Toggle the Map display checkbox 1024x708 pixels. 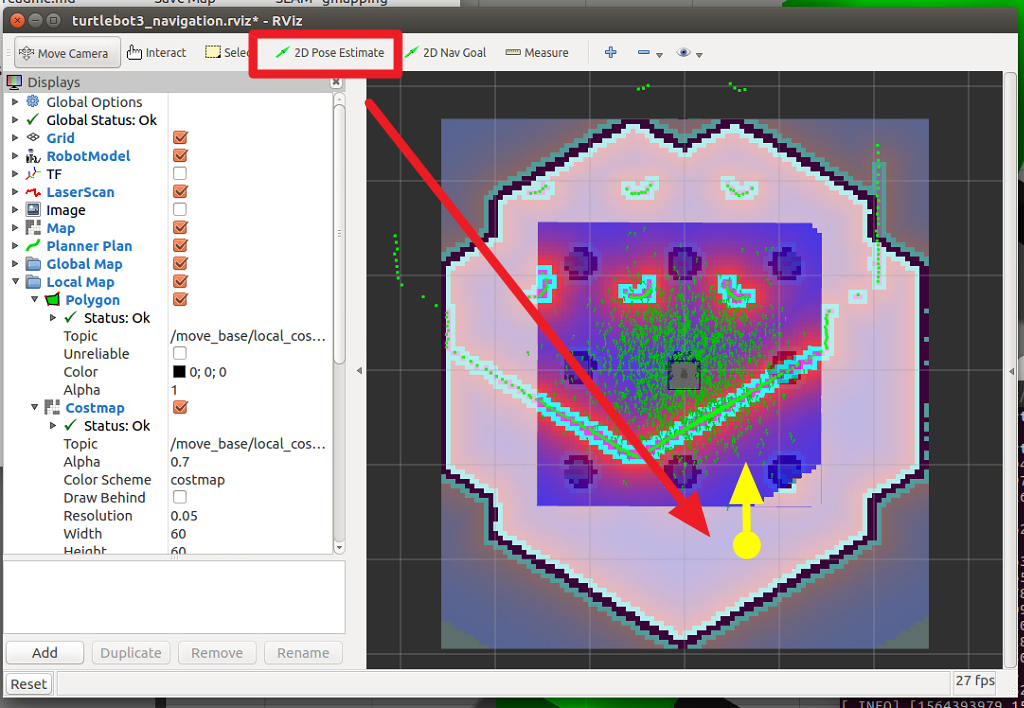[180, 227]
